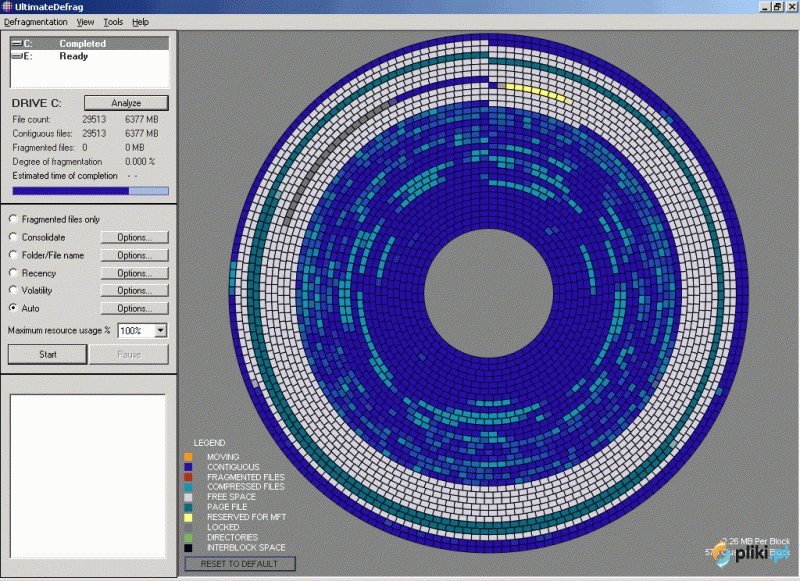The width and height of the screenshot is (800, 581).
Task: Click the drive icon beside E: Ready
Action: pos(17,56)
